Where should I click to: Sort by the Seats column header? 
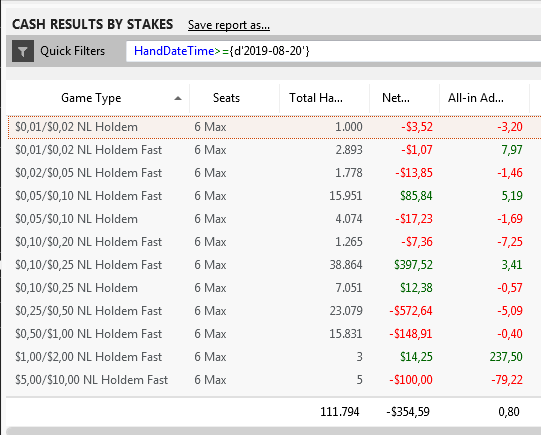(235, 98)
